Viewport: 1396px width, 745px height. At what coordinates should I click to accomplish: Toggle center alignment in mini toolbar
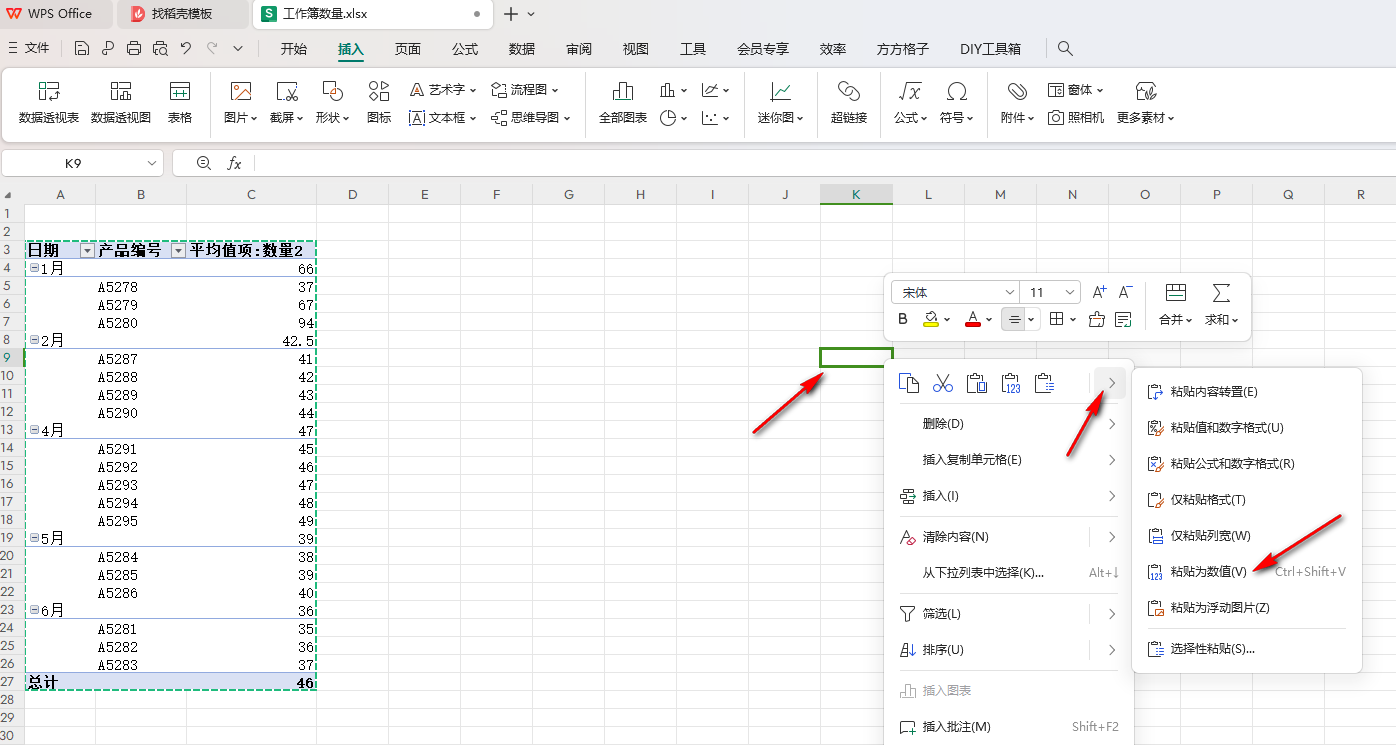pyautogui.click(x=1013, y=319)
